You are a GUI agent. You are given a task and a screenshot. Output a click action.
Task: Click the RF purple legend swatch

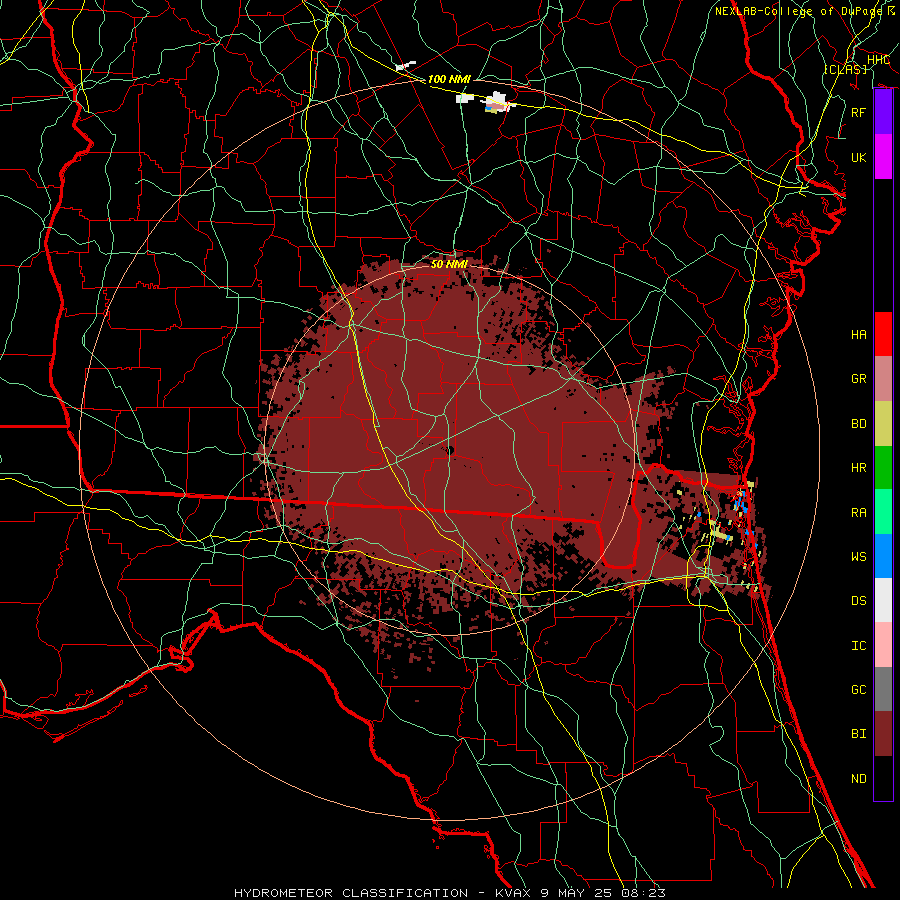point(883,112)
